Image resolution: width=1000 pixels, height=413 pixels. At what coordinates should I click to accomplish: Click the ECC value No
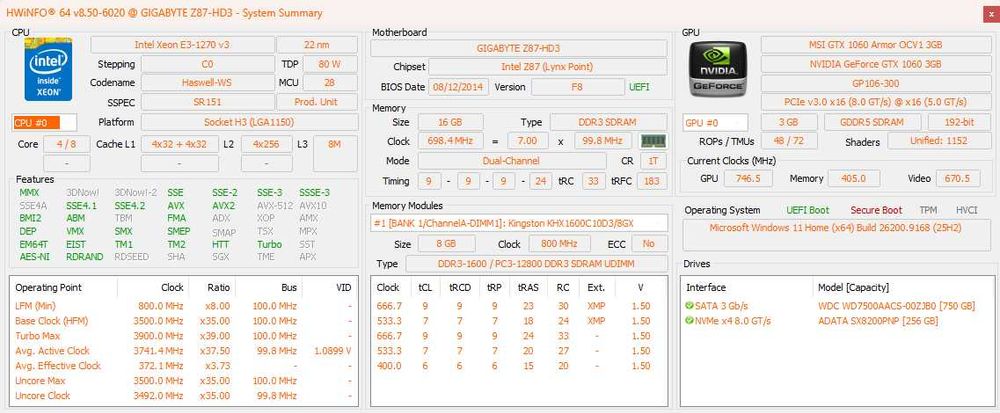[649, 244]
